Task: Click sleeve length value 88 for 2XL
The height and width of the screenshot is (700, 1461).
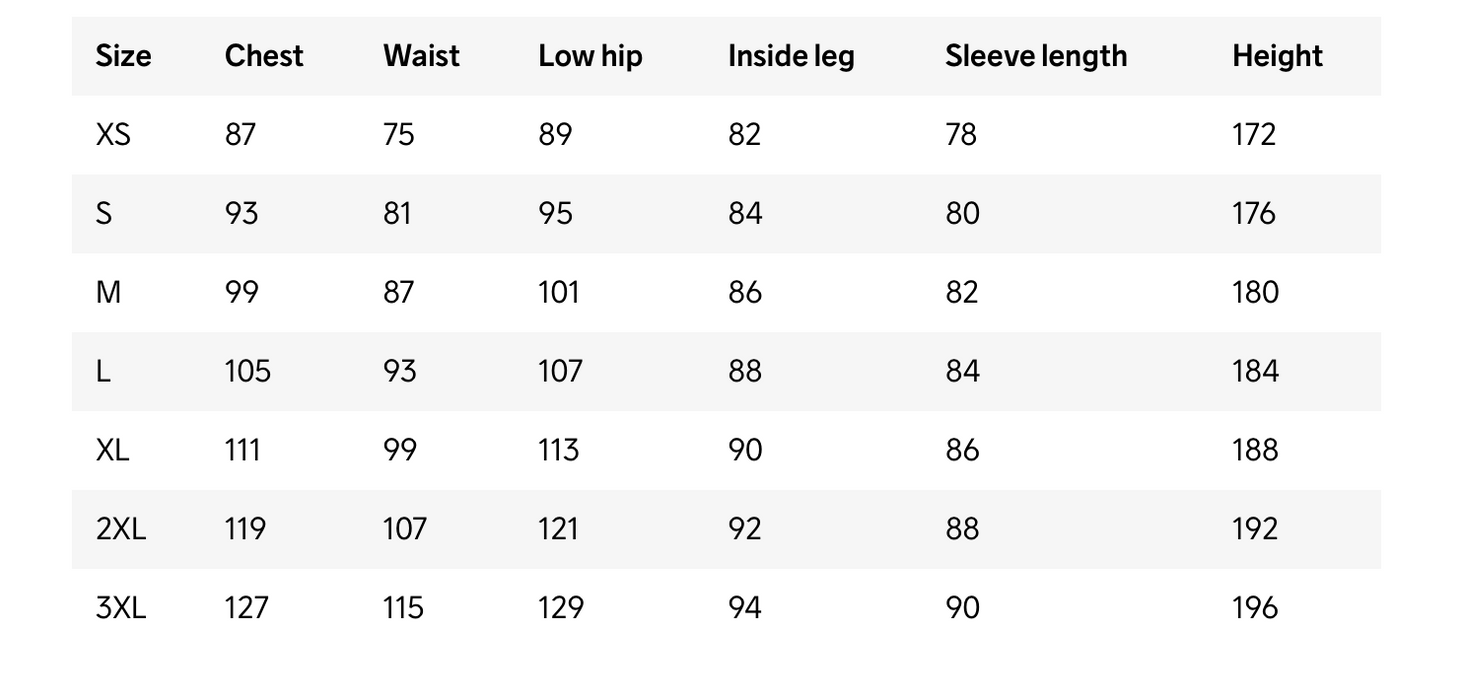Action: 962,528
